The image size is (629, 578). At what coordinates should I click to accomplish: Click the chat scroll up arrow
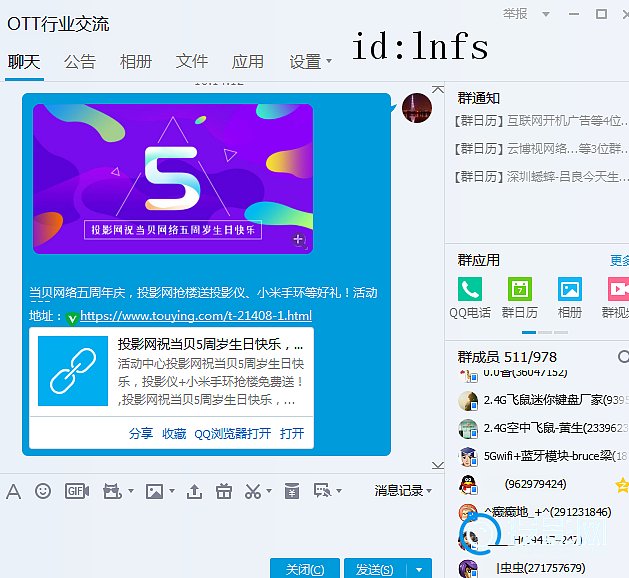pos(438,89)
